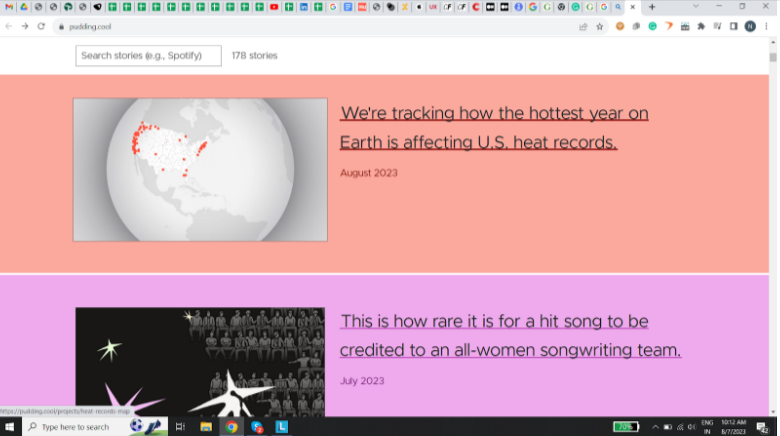Open Task View on the taskbar
780x436 pixels.
[x=180, y=427]
